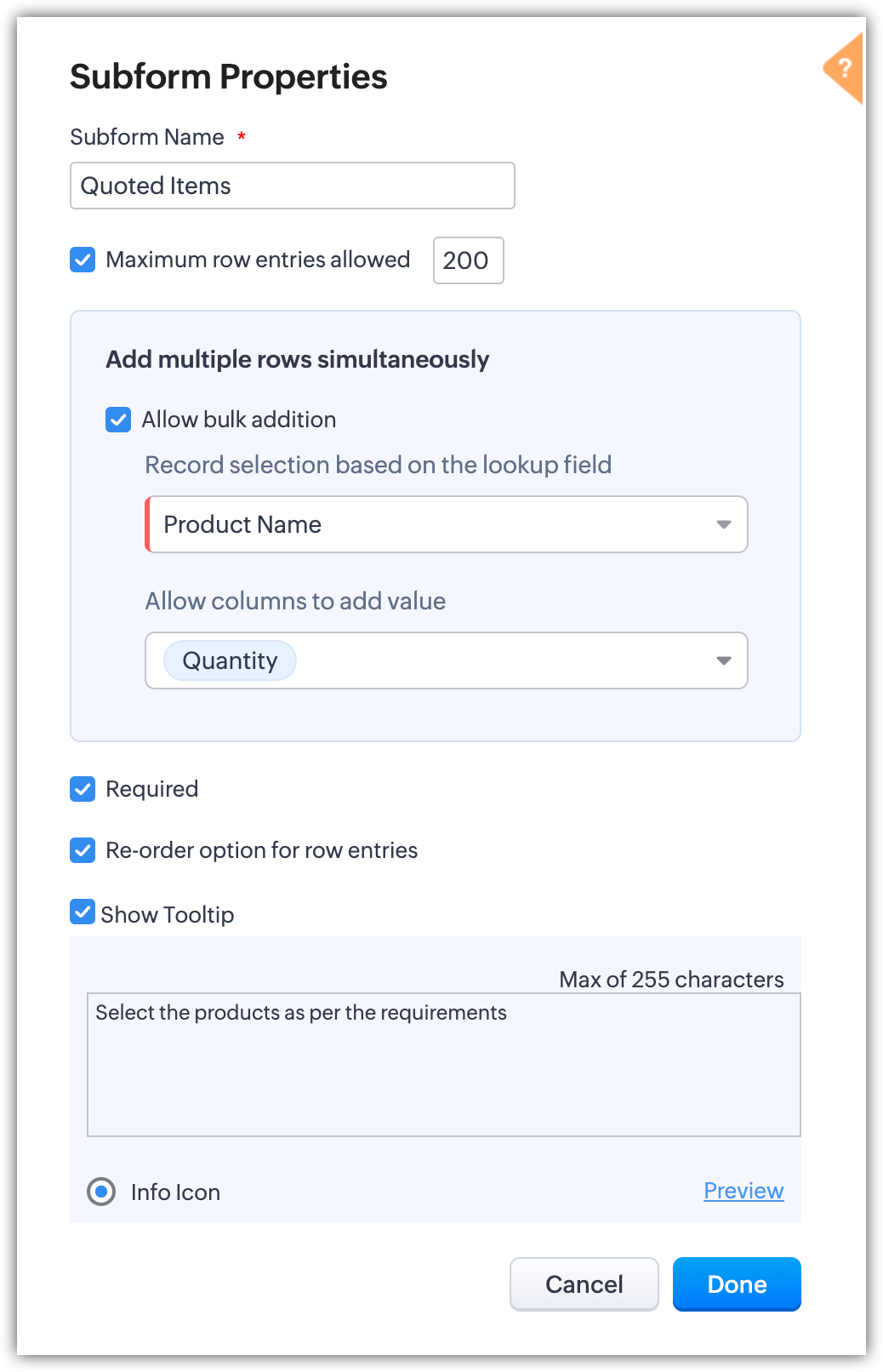
Task: Click the Allow bulk addition label
Action: pyautogui.click(x=239, y=420)
